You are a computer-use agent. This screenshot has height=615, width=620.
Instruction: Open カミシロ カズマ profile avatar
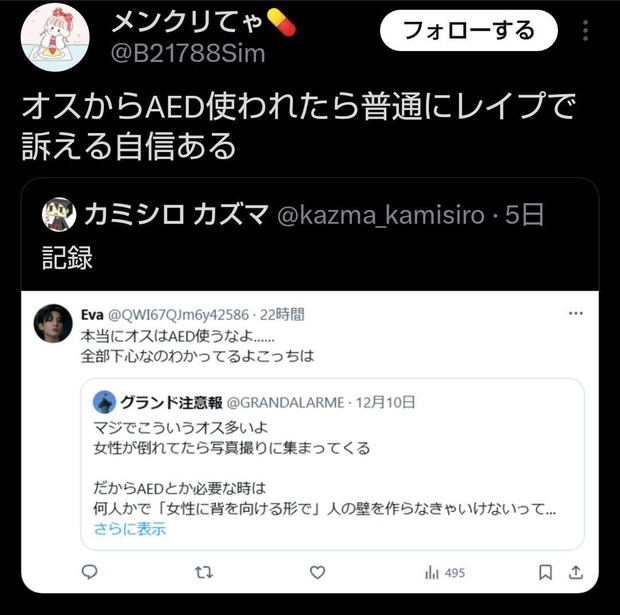click(59, 215)
